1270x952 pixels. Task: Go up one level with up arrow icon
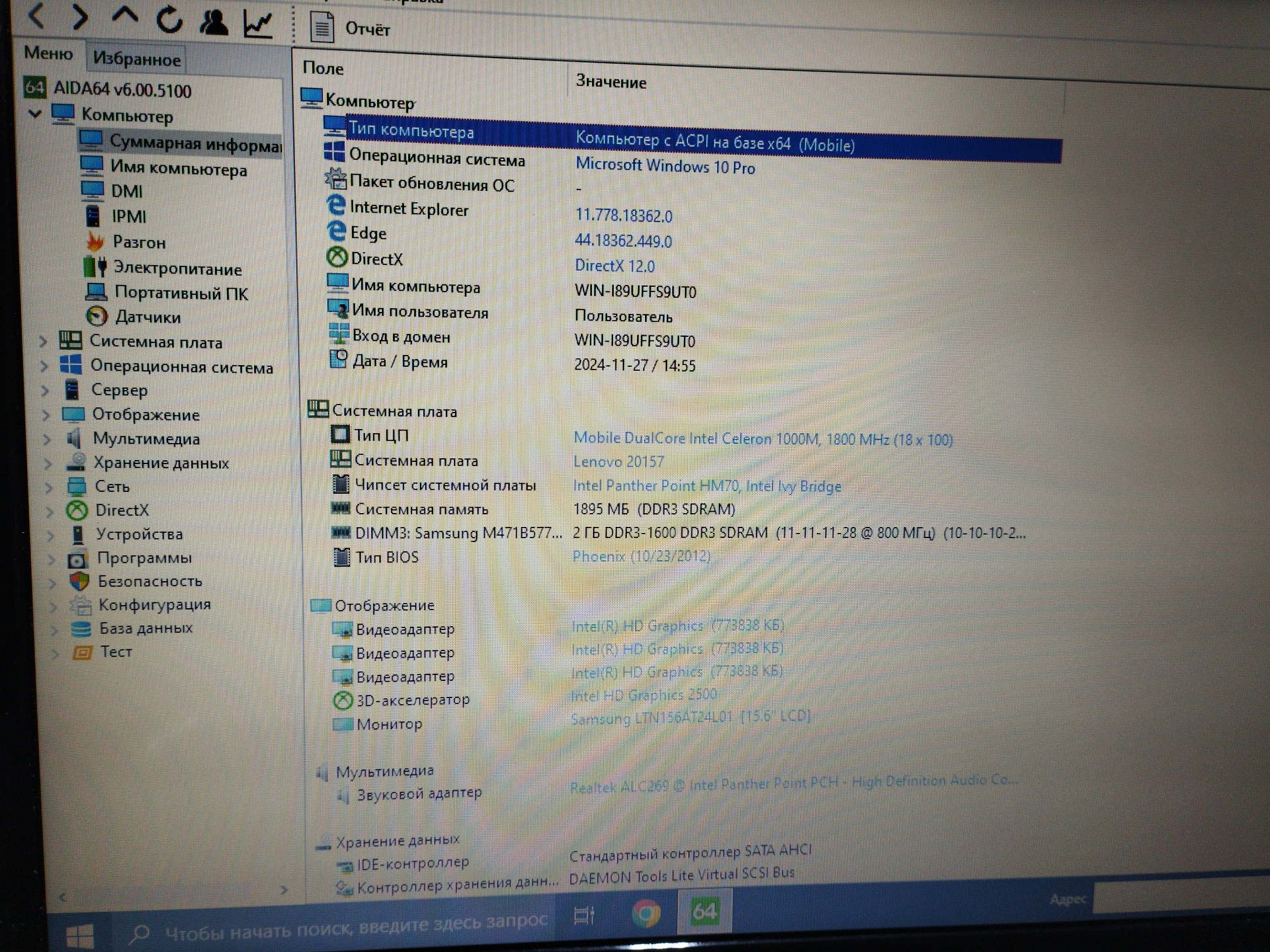[x=124, y=16]
